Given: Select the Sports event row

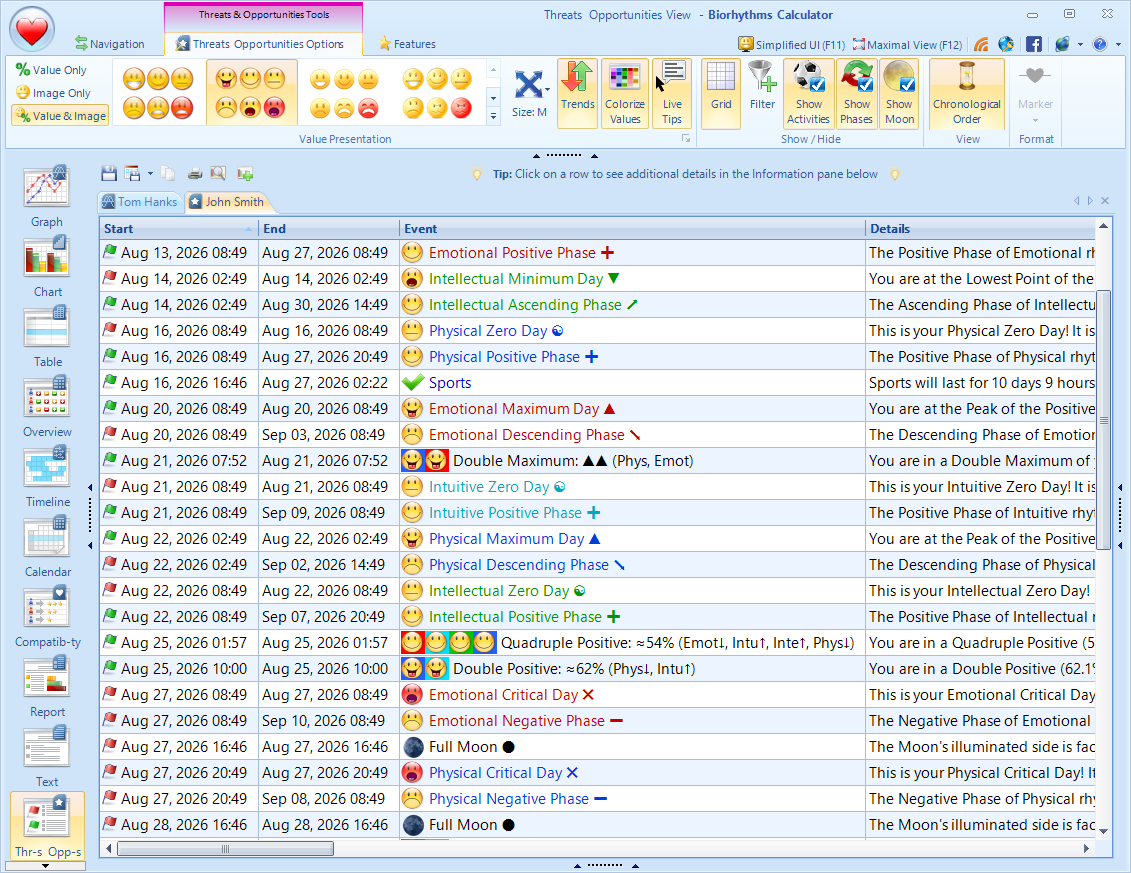Looking at the screenshot, I should coord(450,382).
